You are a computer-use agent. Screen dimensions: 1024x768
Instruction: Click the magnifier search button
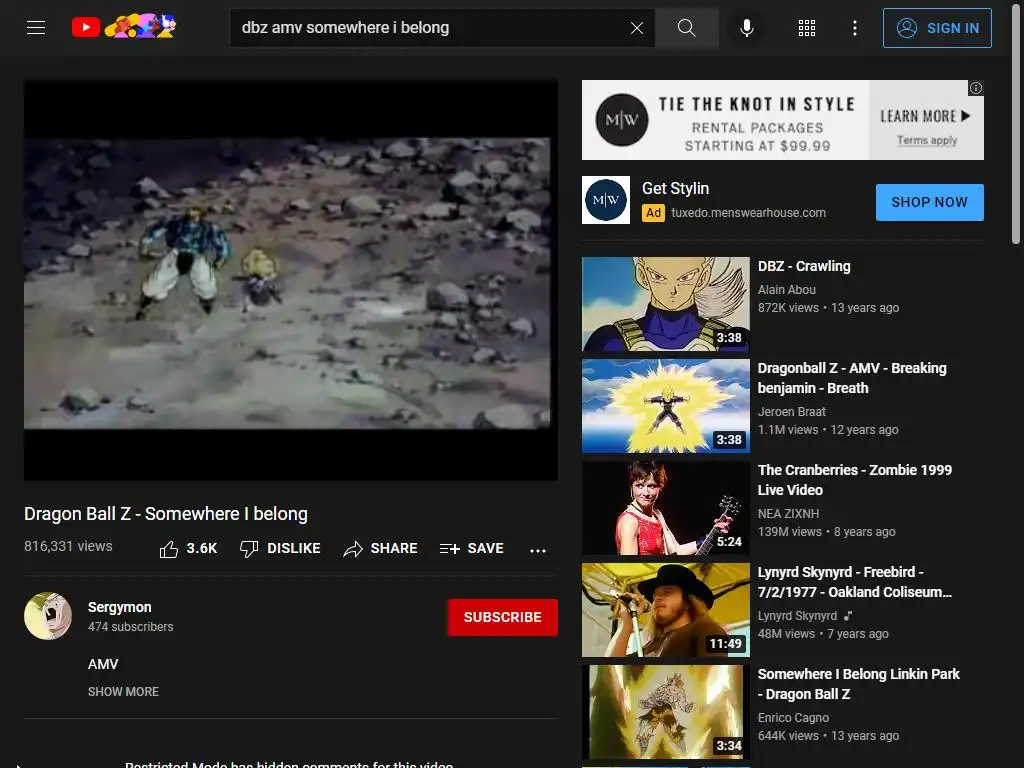686,27
